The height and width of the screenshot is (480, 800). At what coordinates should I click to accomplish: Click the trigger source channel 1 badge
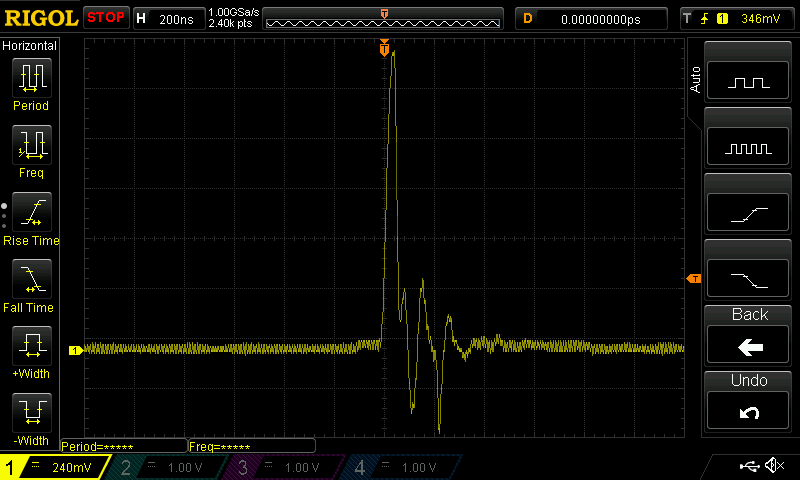coord(722,19)
